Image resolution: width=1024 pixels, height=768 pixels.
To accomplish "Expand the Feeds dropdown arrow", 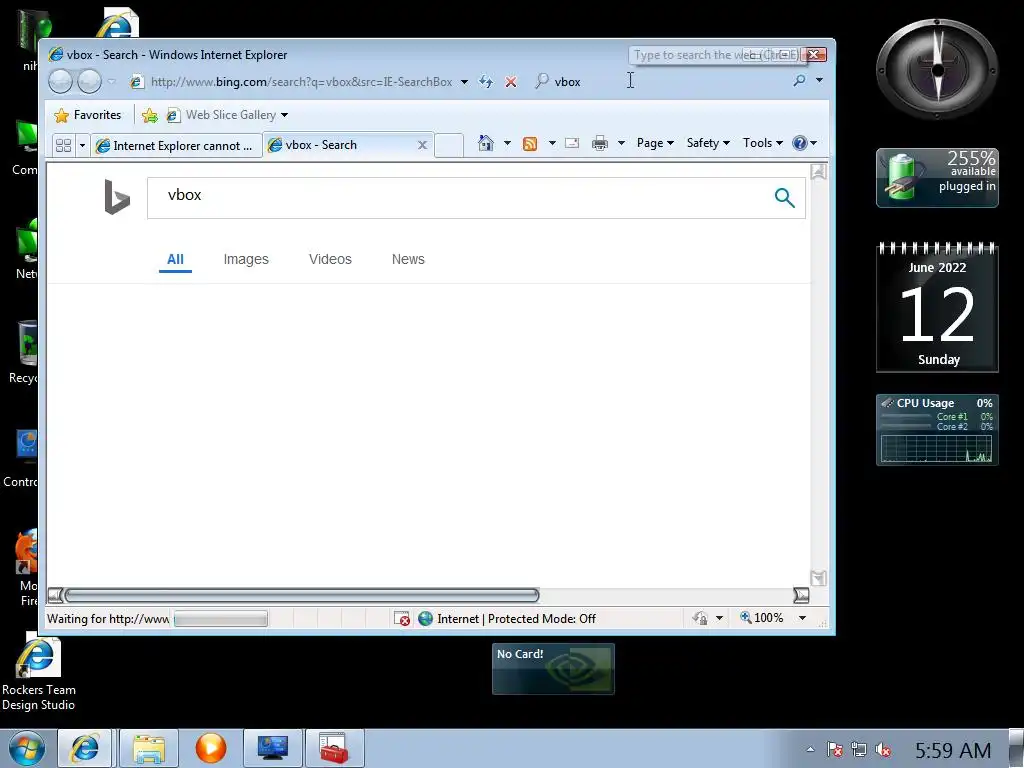I will tap(552, 143).
